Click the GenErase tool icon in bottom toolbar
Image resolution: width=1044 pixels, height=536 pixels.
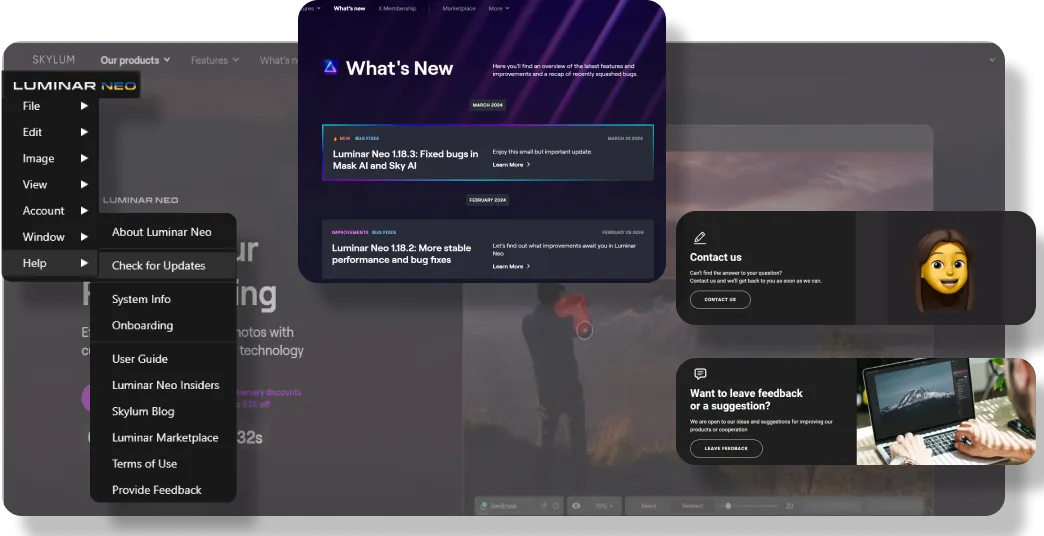(483, 506)
